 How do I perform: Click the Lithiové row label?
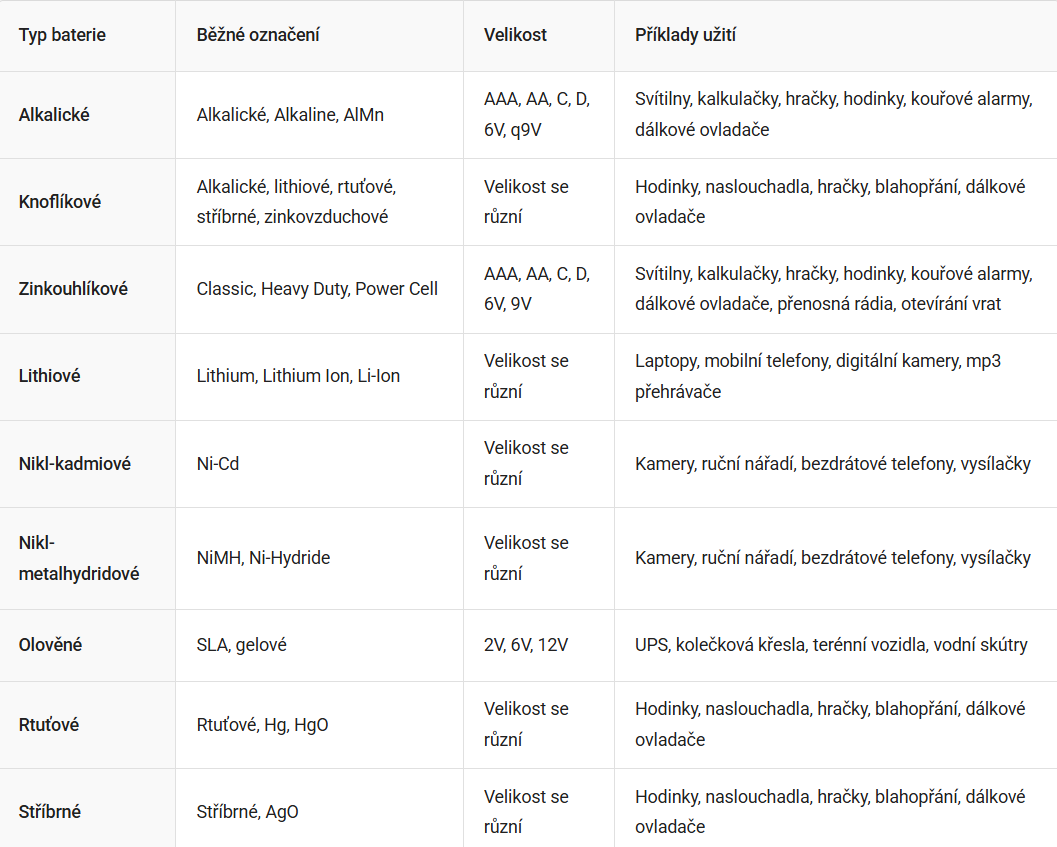pyautogui.click(x=49, y=376)
